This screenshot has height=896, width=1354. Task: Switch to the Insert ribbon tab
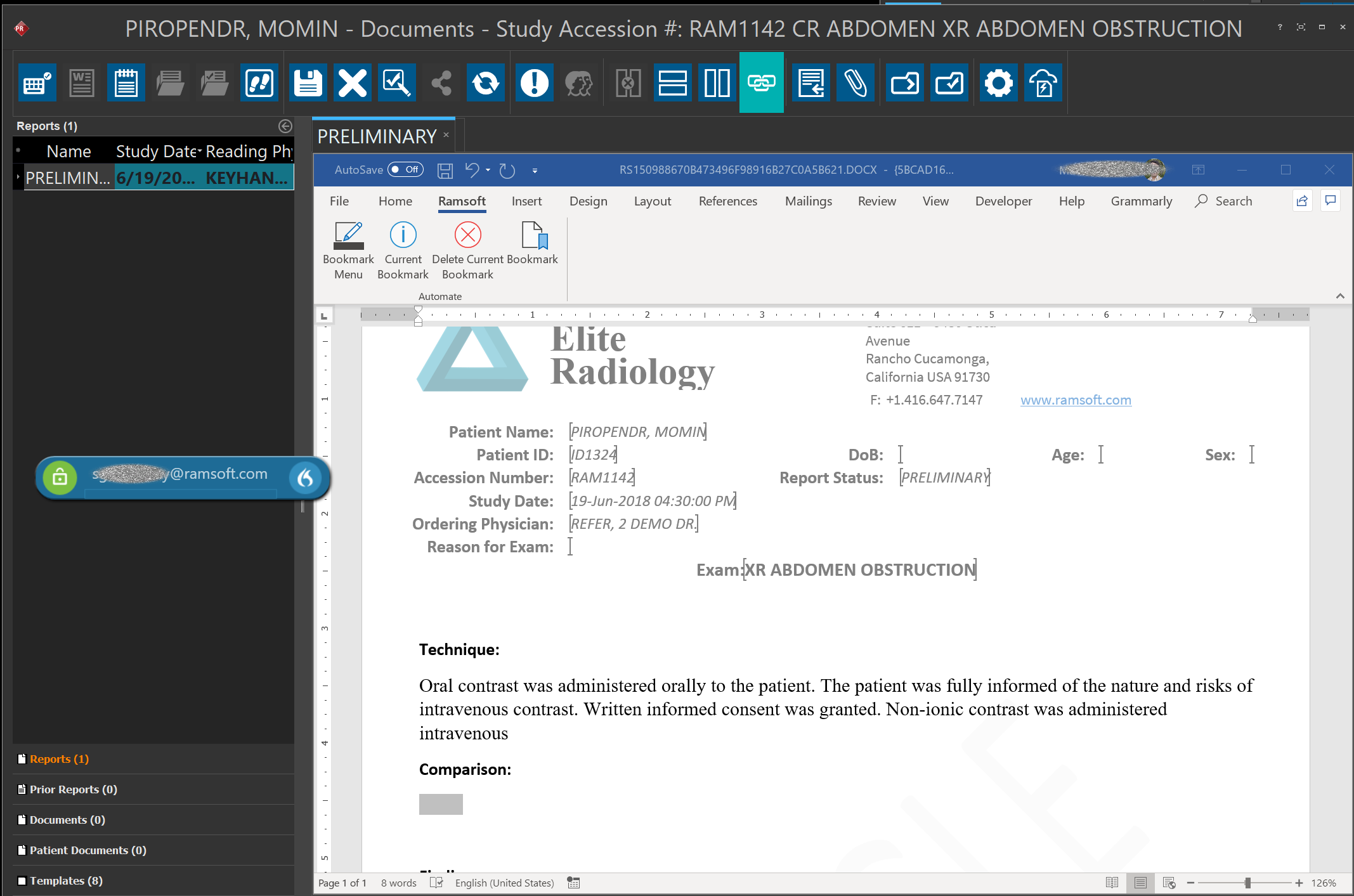tap(526, 201)
